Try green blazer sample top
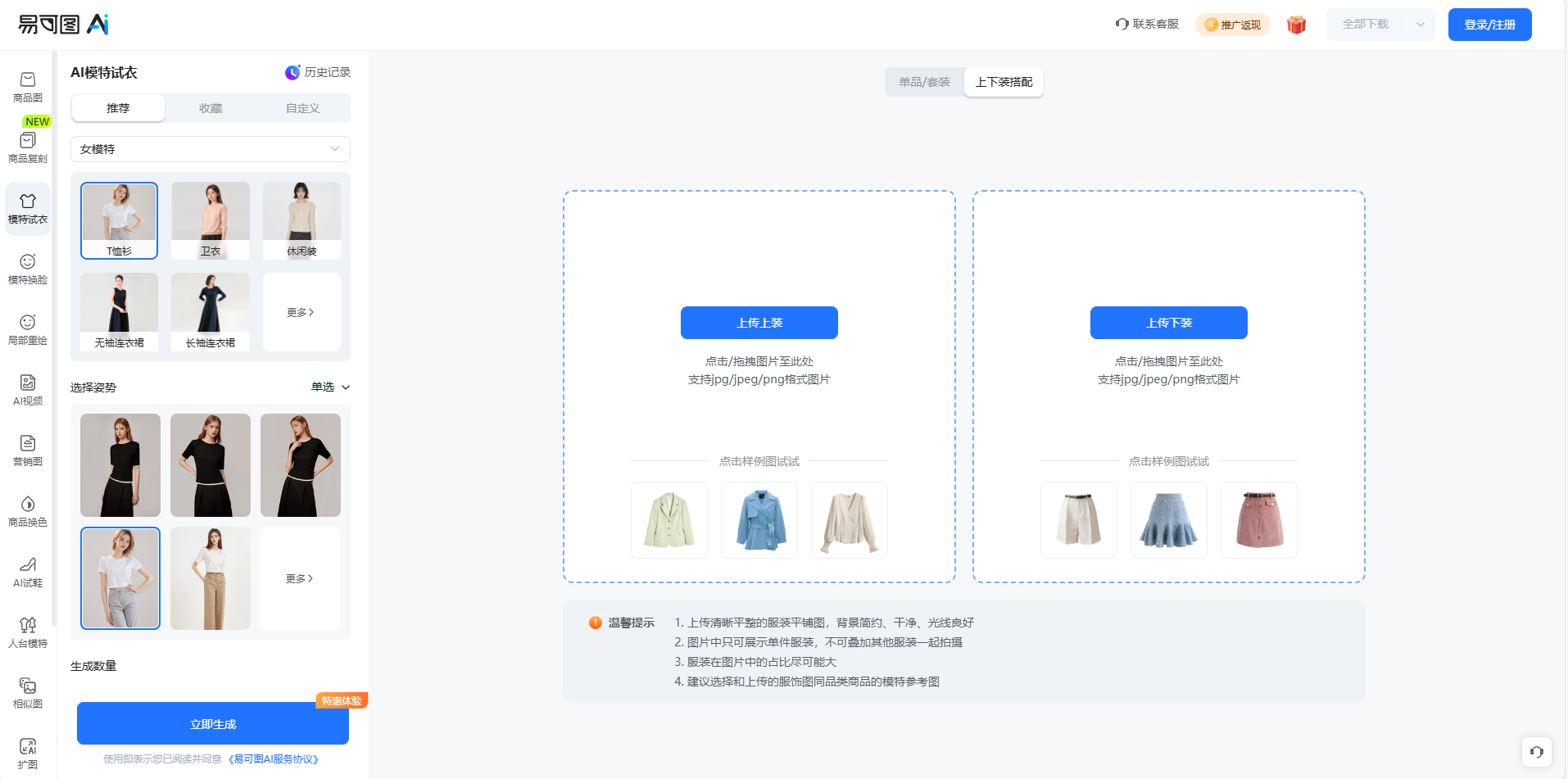Image resolution: width=1568 pixels, height=779 pixels. tap(669, 520)
